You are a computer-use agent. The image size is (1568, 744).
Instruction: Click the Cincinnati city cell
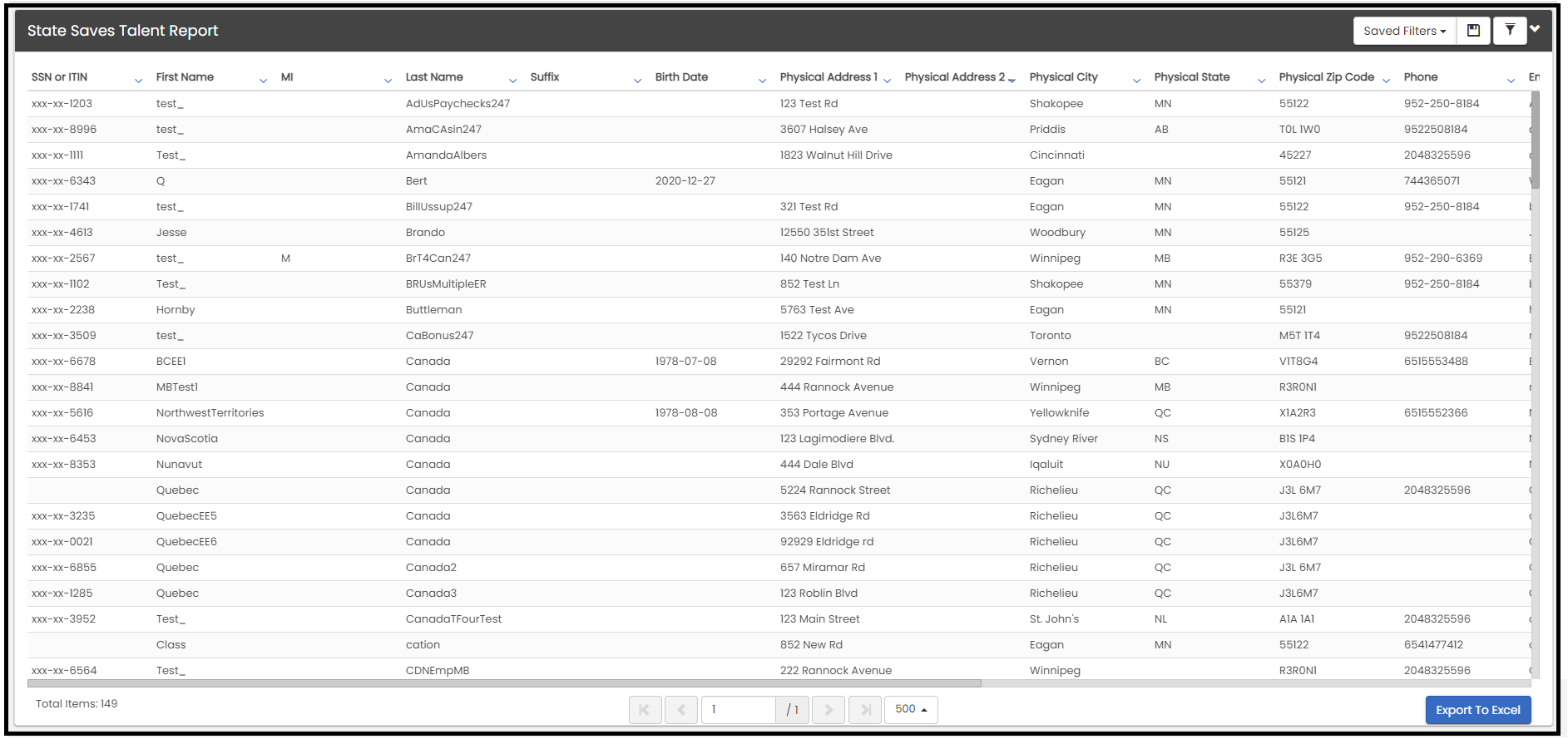(1056, 155)
